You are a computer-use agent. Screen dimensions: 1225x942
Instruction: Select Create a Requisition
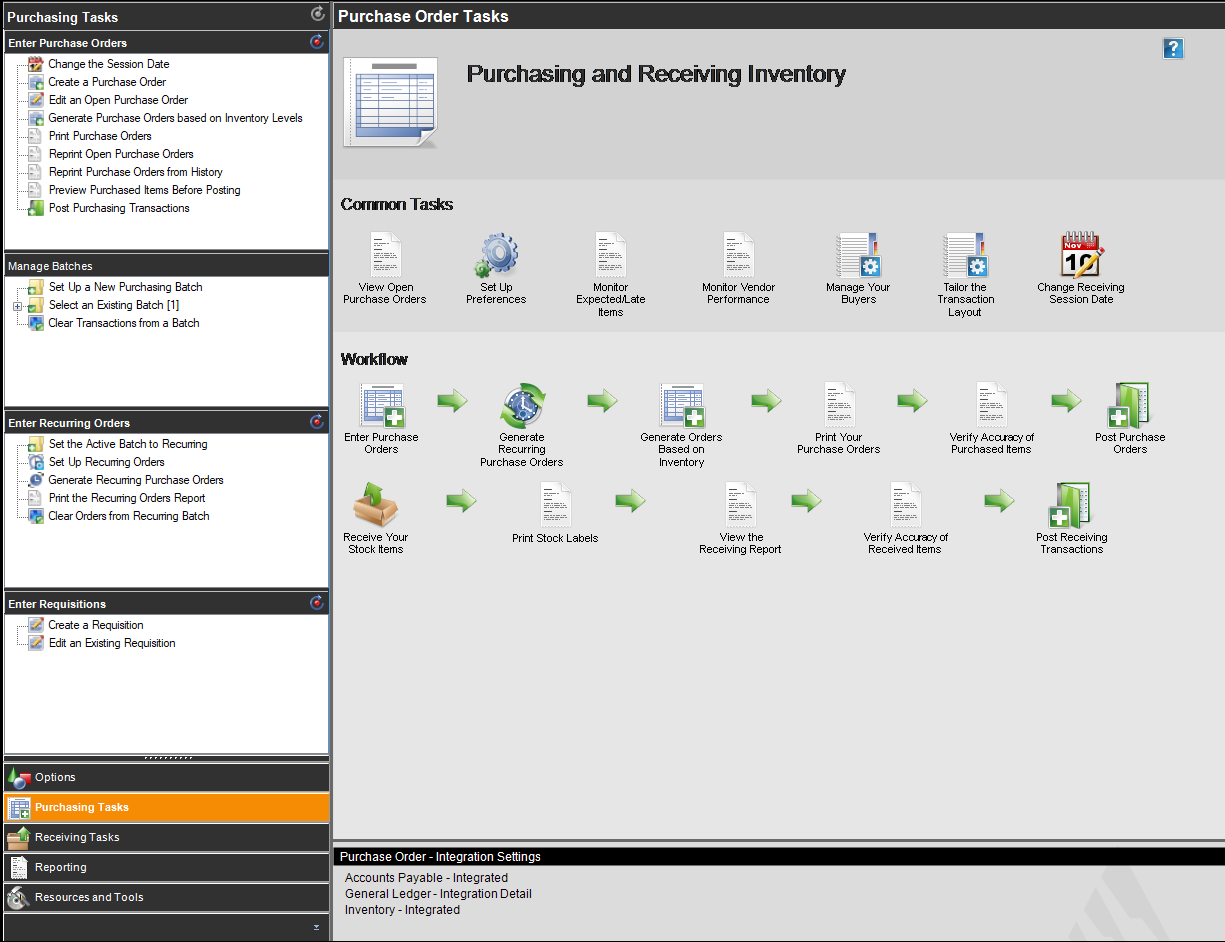coord(96,625)
